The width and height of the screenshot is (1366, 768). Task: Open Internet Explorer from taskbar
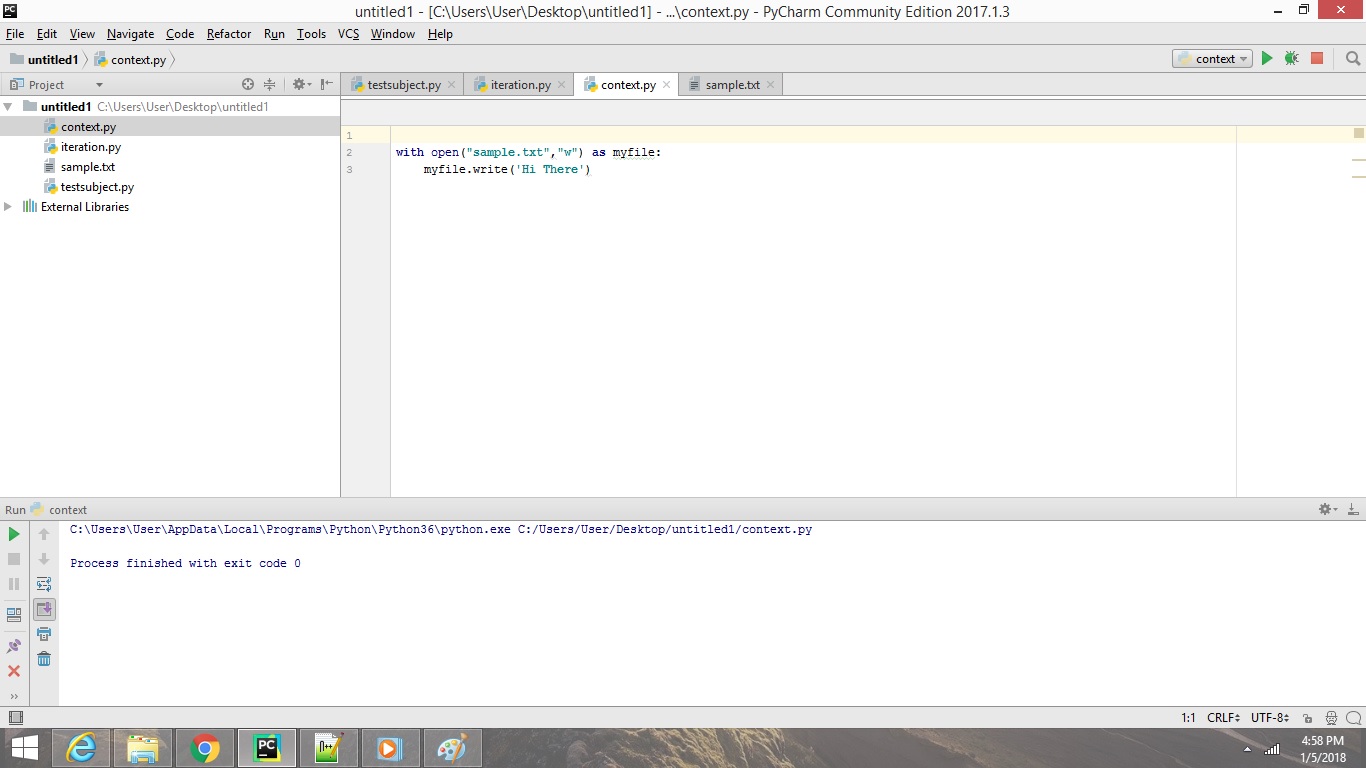(x=81, y=748)
